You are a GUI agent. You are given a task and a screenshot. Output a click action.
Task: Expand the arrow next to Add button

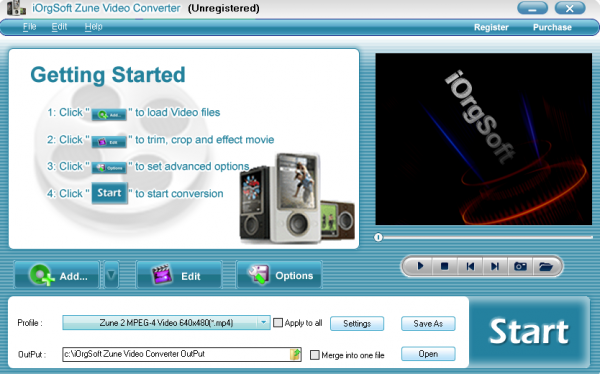(x=111, y=275)
